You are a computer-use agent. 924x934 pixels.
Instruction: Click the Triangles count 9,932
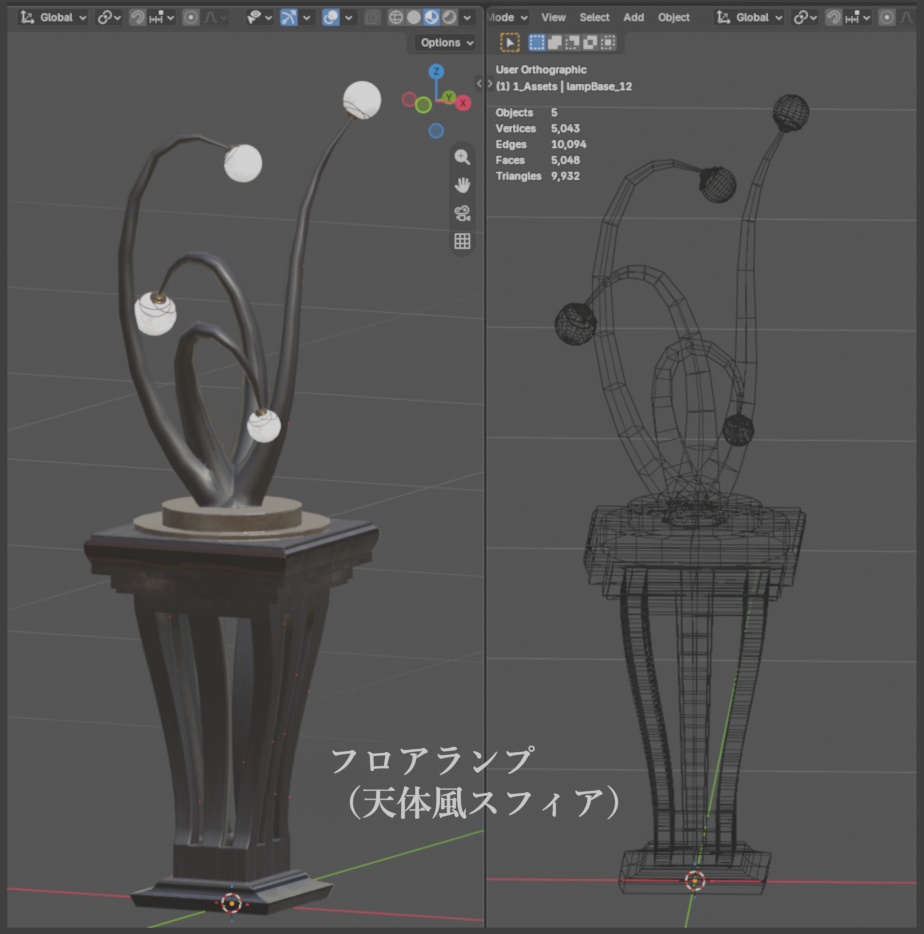pos(565,176)
